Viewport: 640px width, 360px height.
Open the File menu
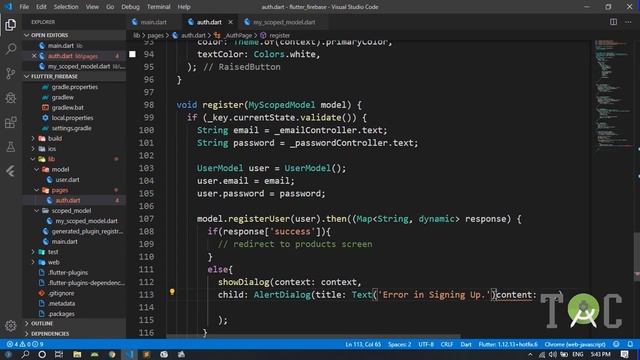click(x=24, y=7)
